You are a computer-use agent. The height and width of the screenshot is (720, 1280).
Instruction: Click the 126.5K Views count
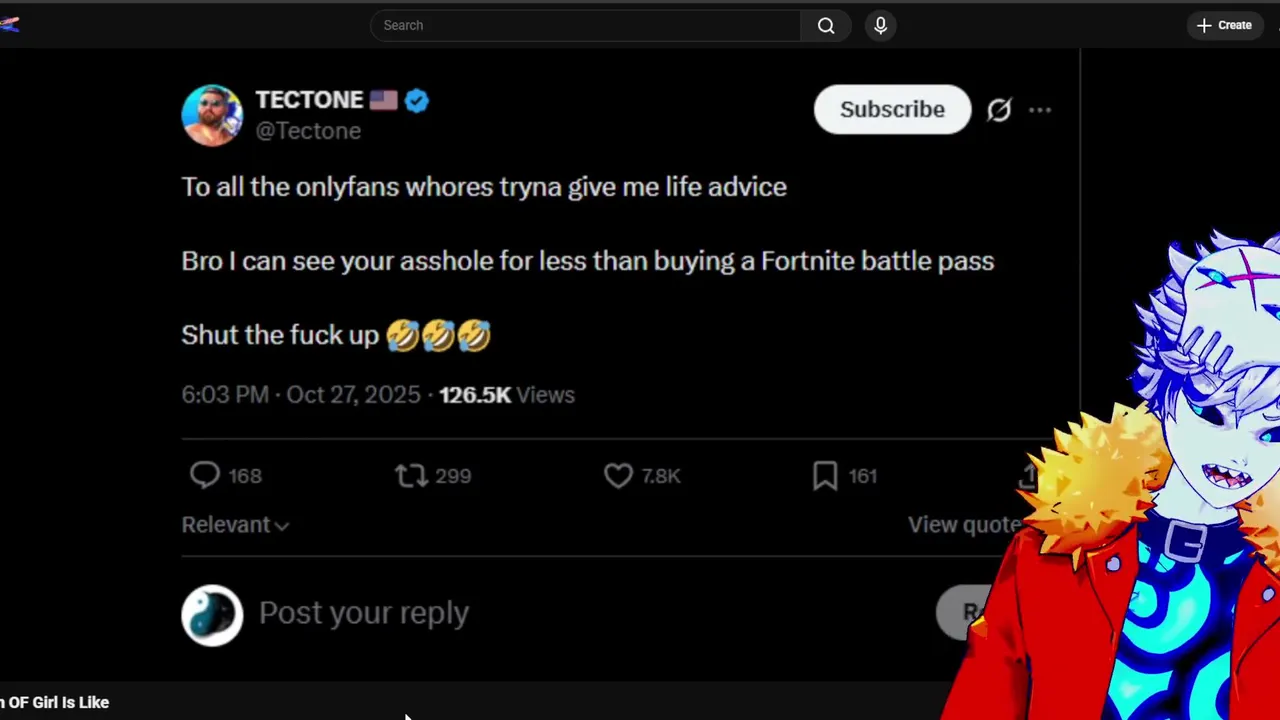[506, 395]
